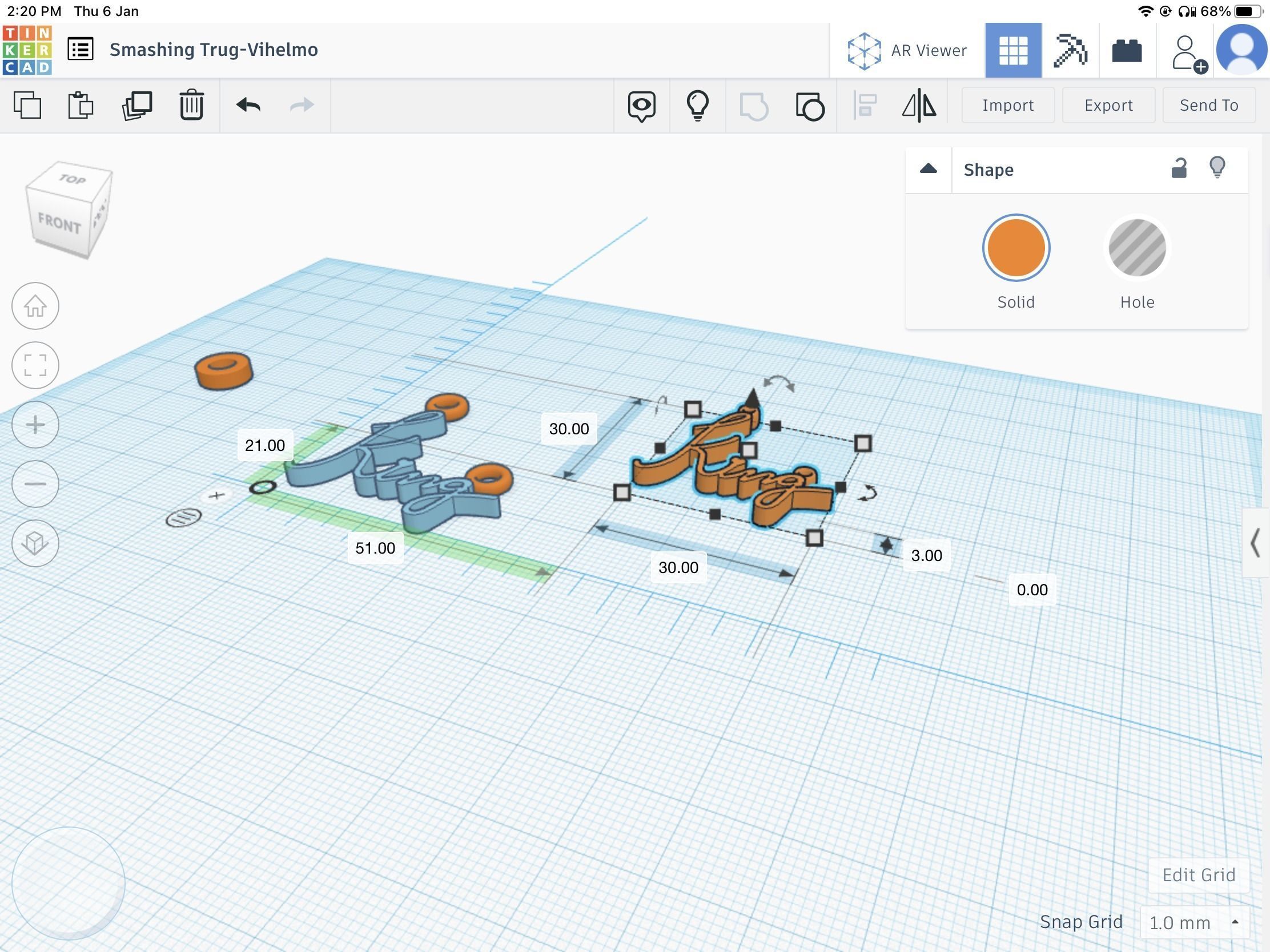Redo the undone action
The height and width of the screenshot is (952, 1270).
302,105
